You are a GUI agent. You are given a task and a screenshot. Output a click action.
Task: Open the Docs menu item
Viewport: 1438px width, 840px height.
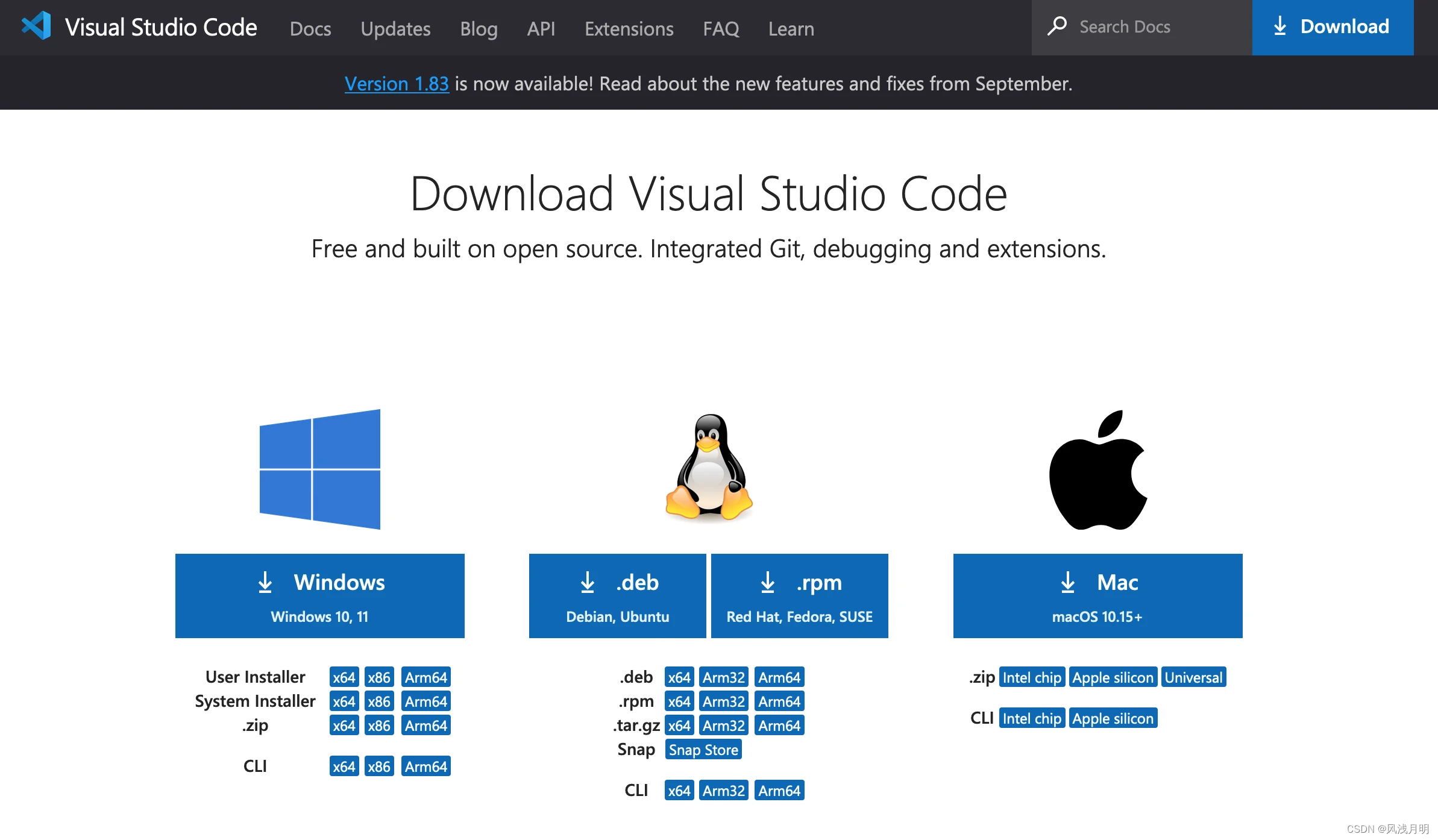pos(310,28)
